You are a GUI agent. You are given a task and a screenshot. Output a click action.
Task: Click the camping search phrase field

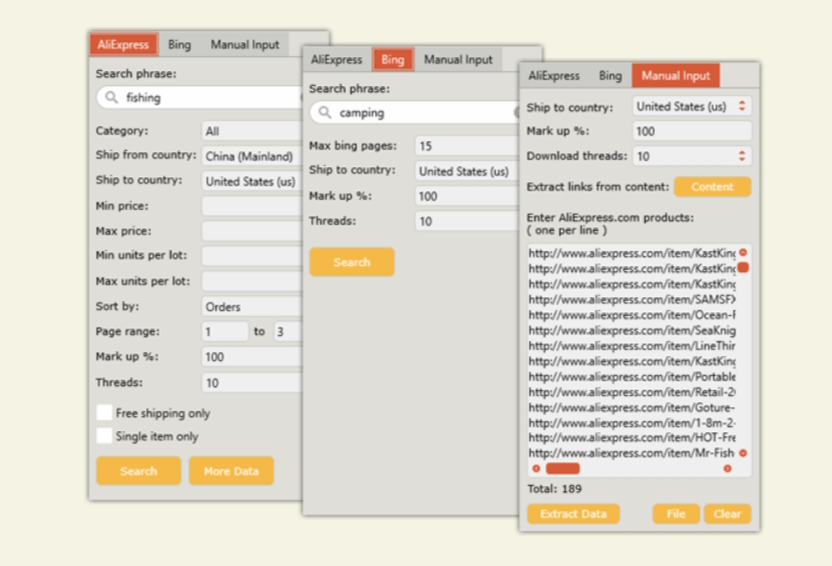(x=414, y=112)
